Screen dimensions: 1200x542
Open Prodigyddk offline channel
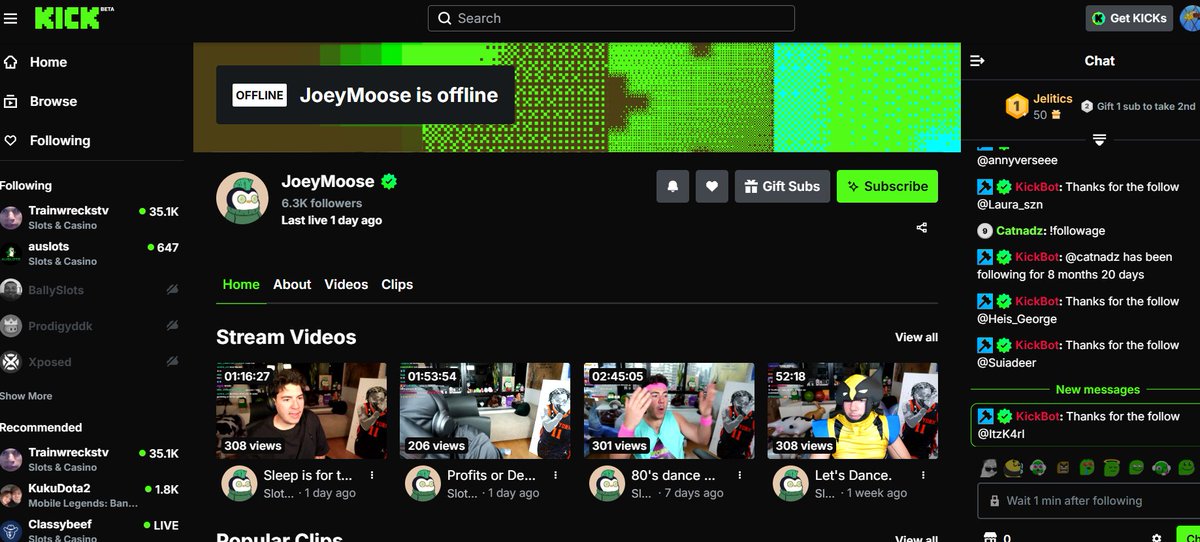[x=90, y=326]
